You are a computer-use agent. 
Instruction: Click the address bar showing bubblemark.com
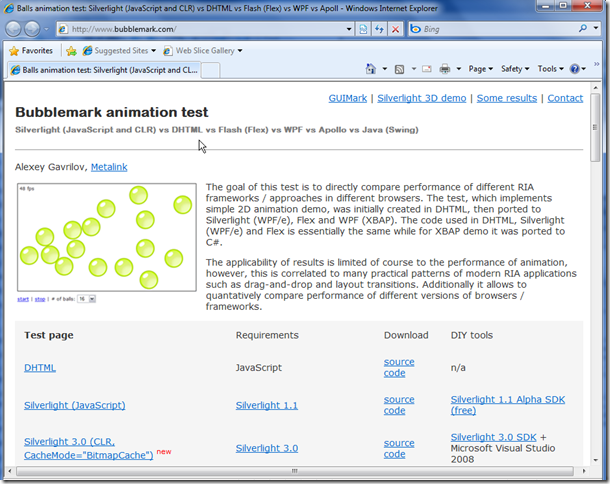[204, 29]
